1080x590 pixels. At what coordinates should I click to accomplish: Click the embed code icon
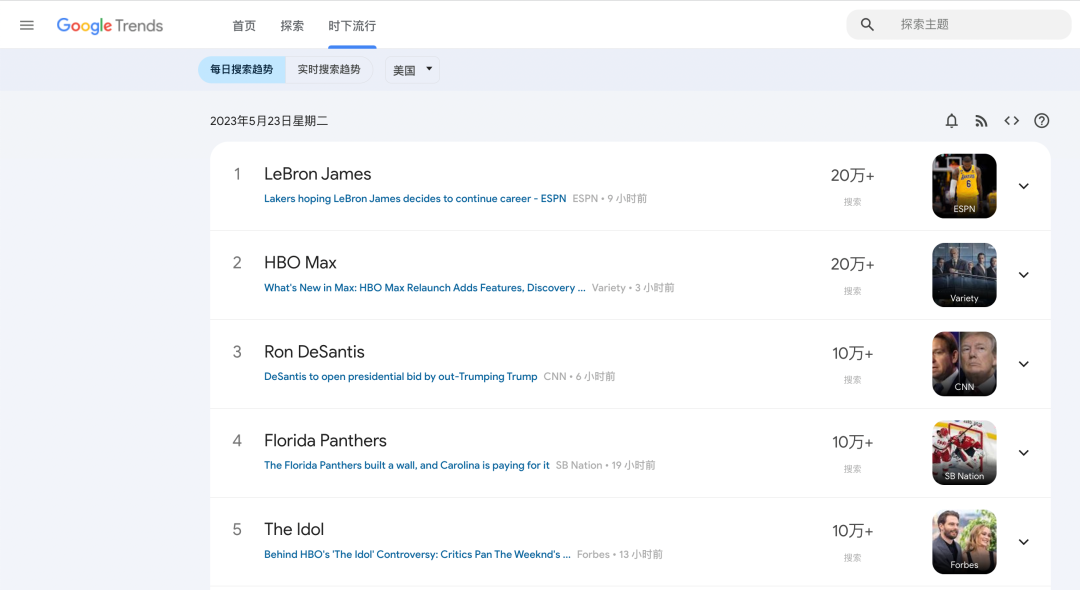pos(1011,121)
